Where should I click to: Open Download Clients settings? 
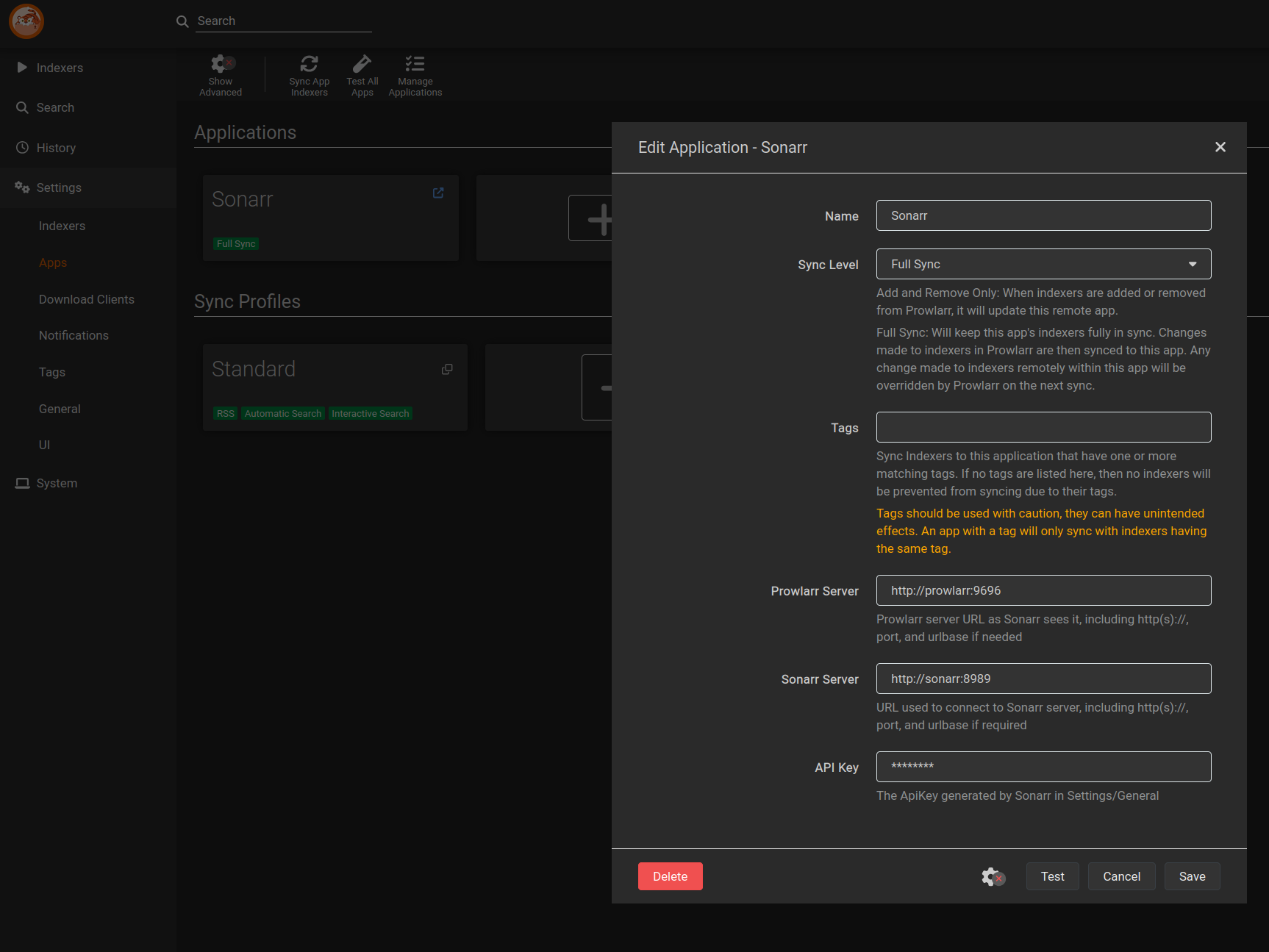click(87, 299)
